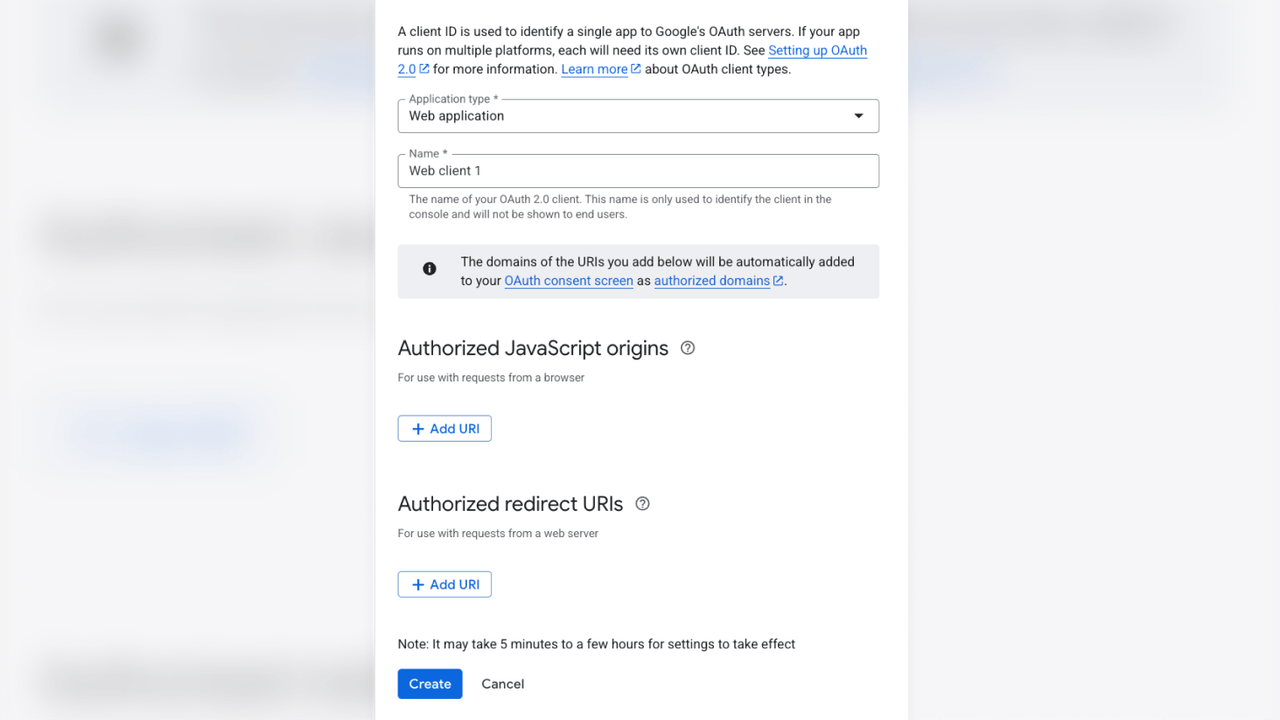This screenshot has height=720, width=1280.
Task: Visit the authorized domains link
Action: pos(711,281)
